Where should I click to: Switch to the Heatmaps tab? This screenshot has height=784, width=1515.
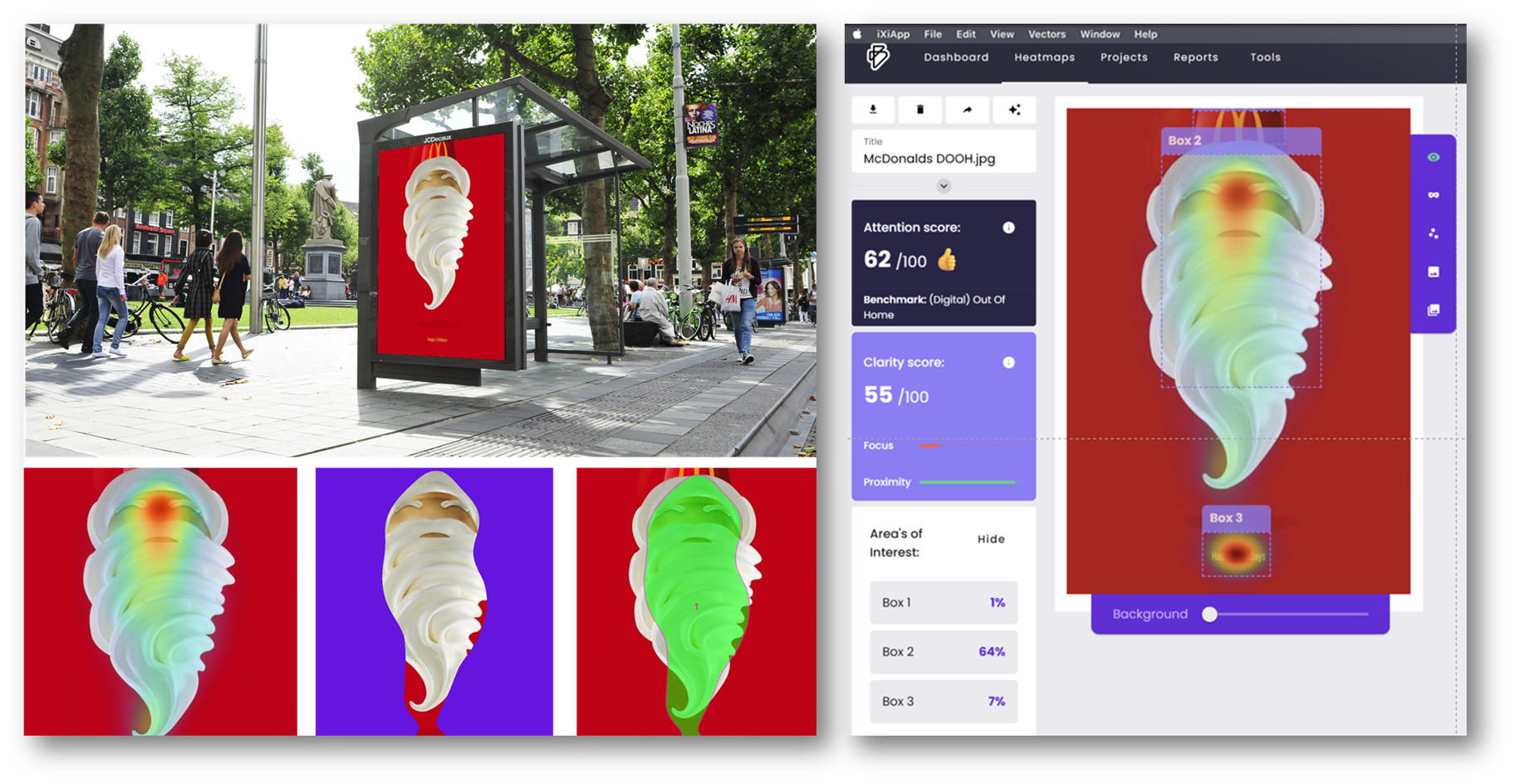click(1044, 57)
